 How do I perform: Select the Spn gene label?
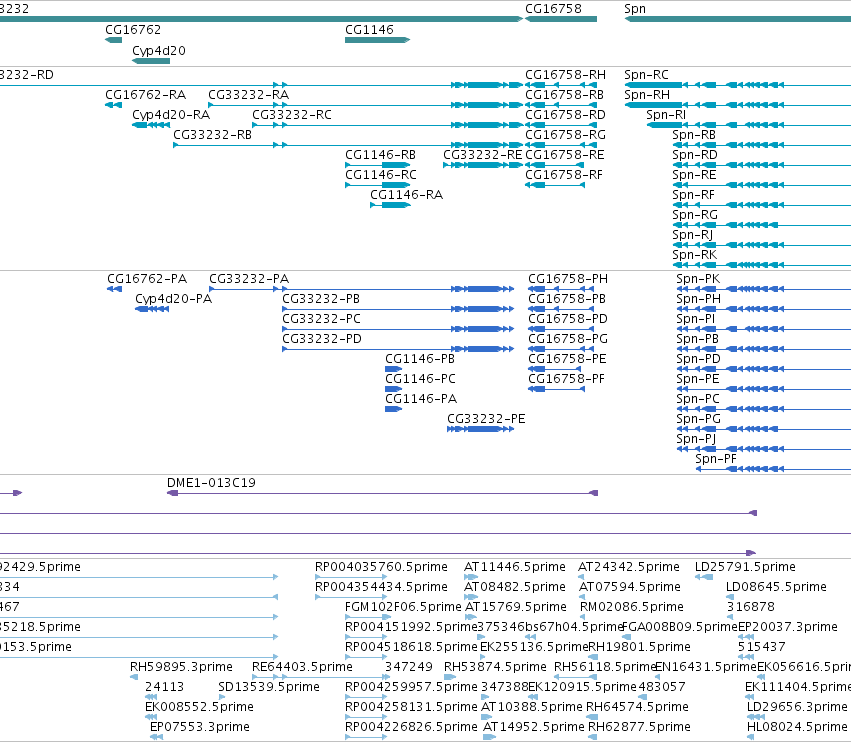pyautogui.click(x=635, y=9)
